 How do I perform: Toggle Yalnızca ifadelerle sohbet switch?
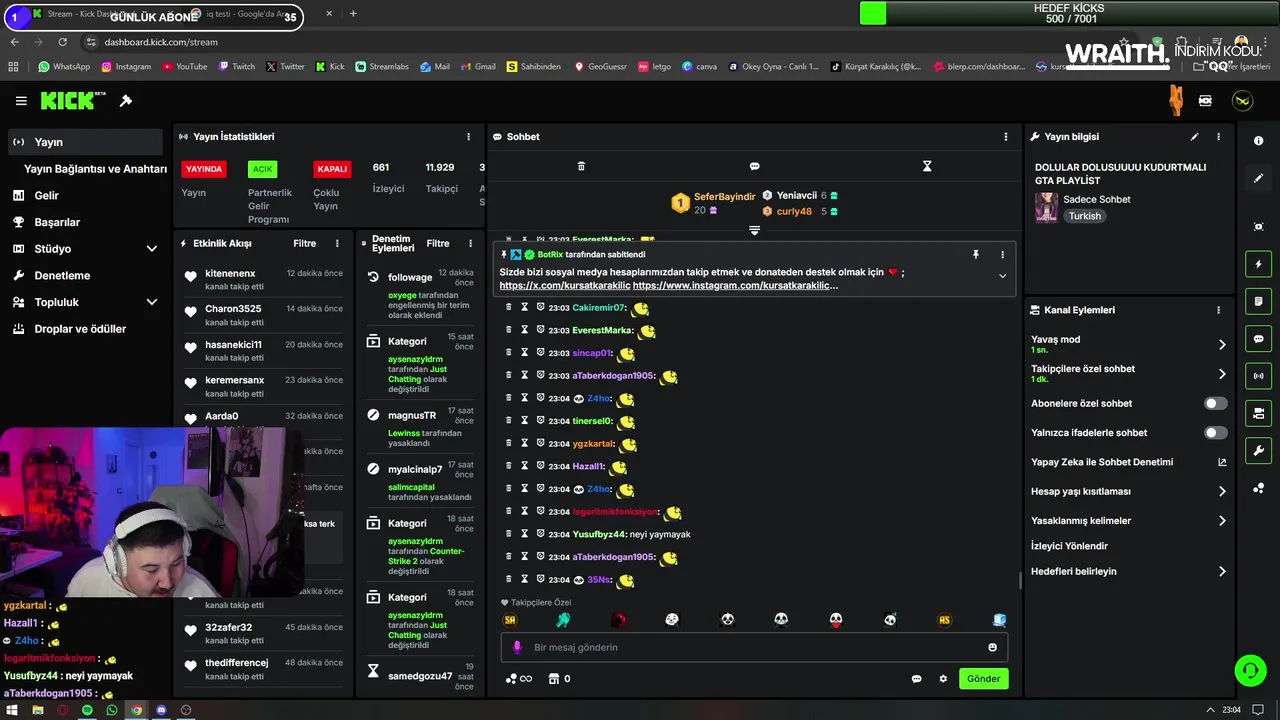pyautogui.click(x=1215, y=433)
